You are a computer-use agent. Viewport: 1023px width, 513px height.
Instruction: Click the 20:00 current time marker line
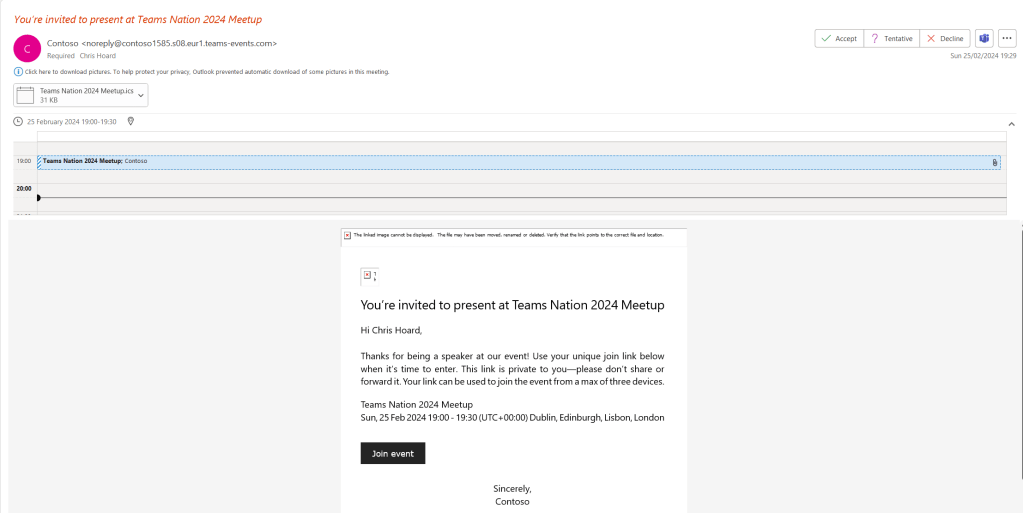tap(500, 198)
